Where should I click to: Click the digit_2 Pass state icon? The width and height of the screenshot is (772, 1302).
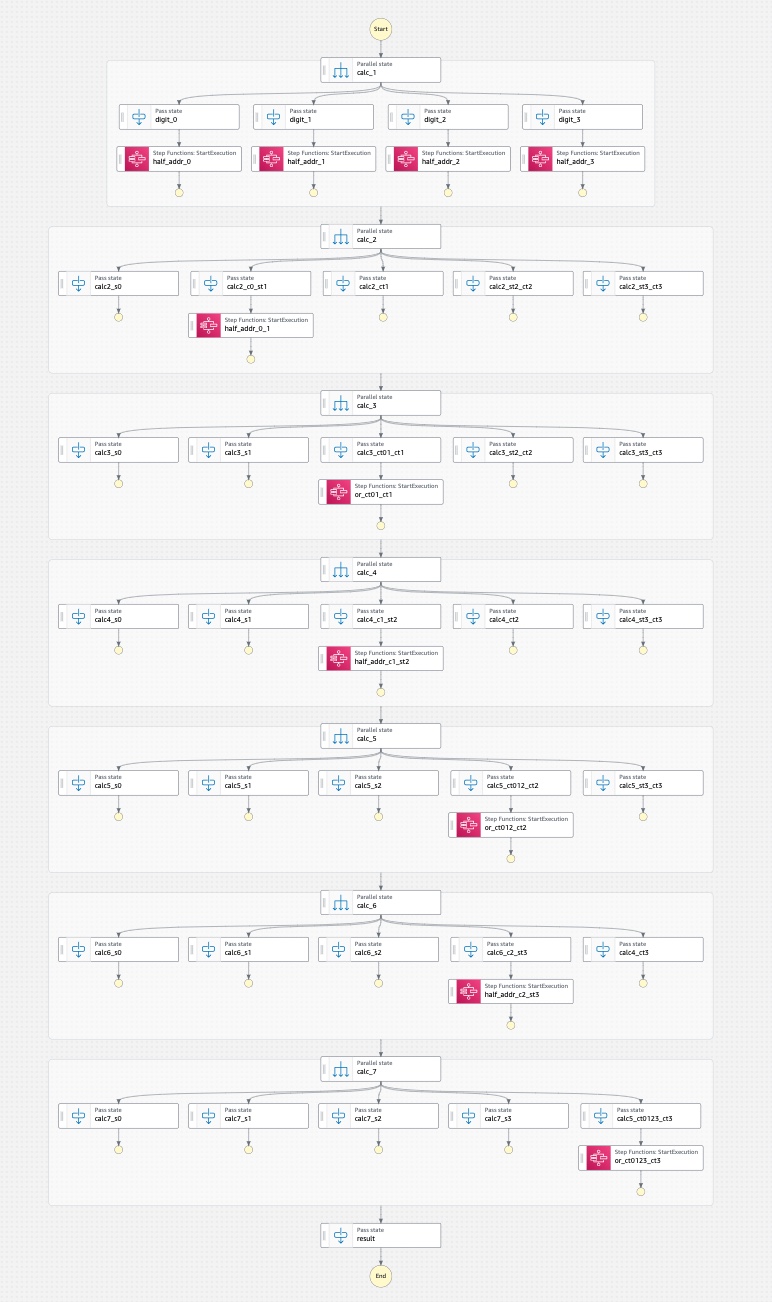407,117
